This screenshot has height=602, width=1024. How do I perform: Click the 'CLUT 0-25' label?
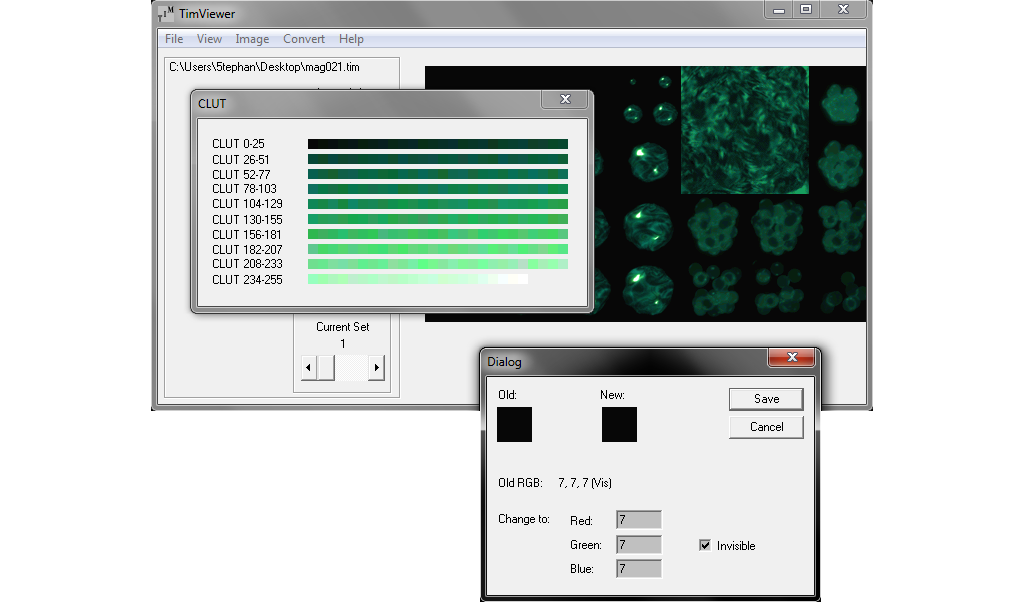click(x=238, y=144)
